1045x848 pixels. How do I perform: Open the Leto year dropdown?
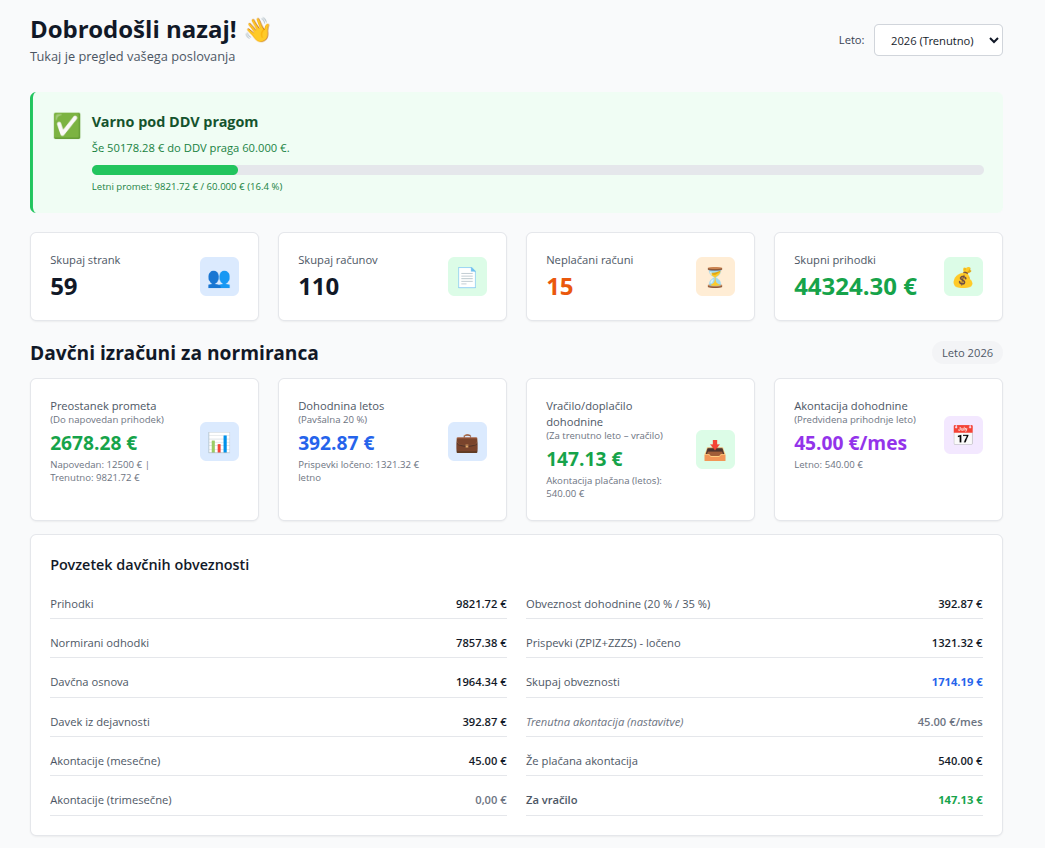click(938, 41)
